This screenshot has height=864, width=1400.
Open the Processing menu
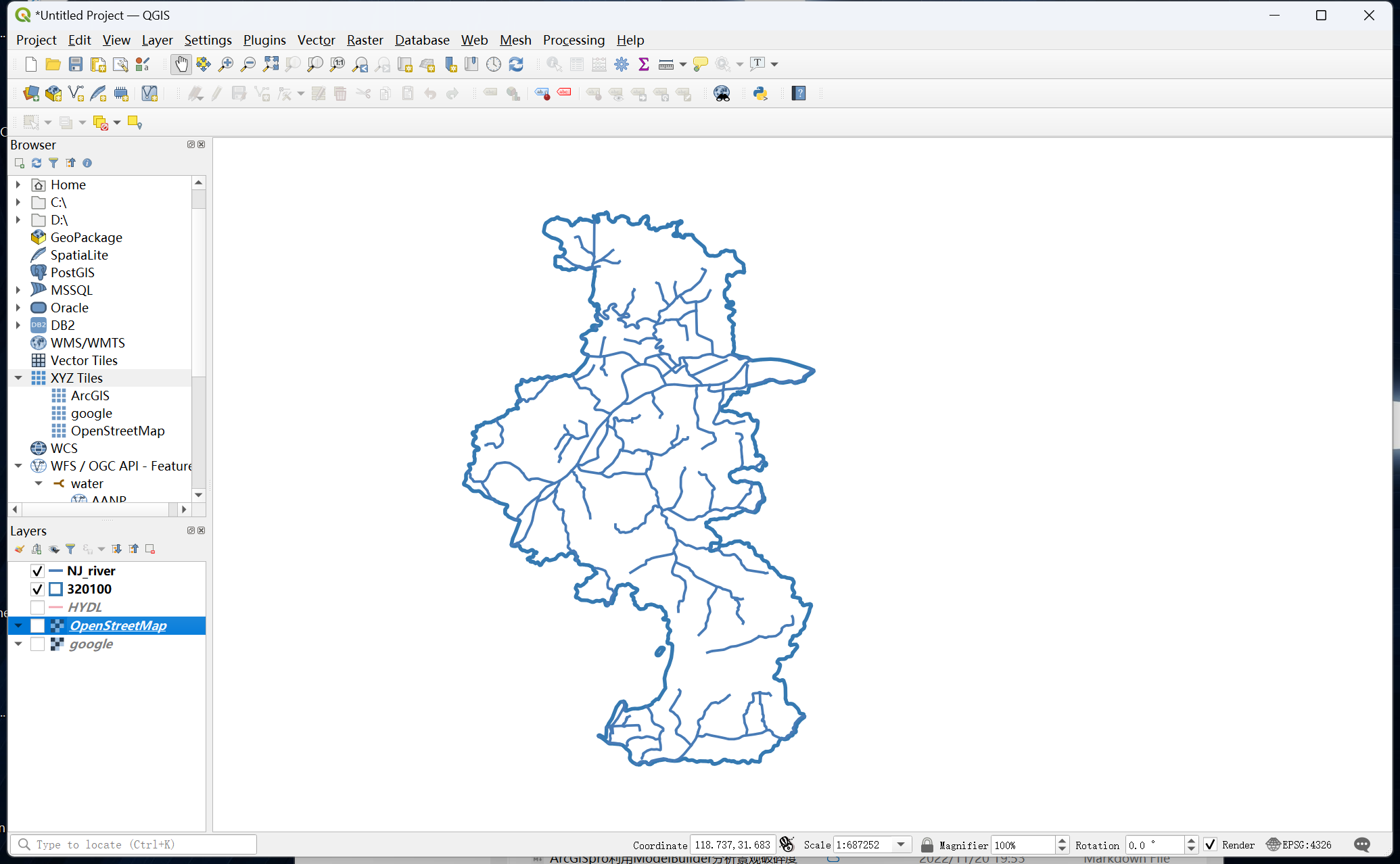[x=574, y=40]
